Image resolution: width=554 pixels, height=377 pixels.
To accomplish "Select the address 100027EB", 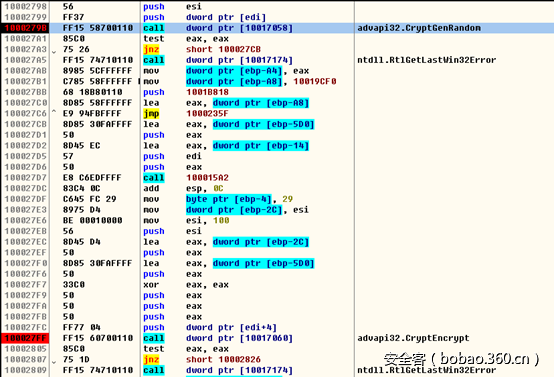I will click(x=25, y=231).
